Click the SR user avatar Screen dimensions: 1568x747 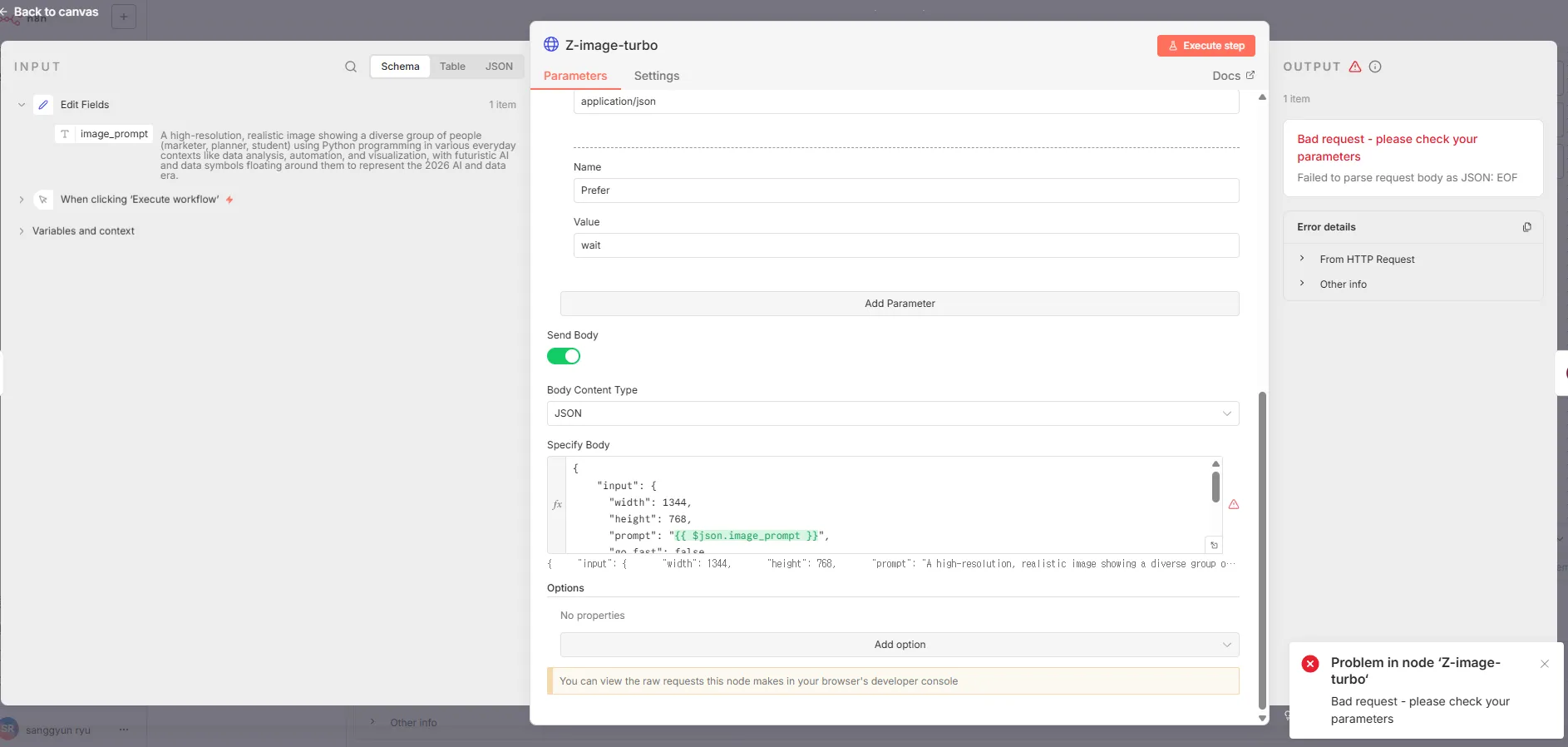[x=8, y=729]
